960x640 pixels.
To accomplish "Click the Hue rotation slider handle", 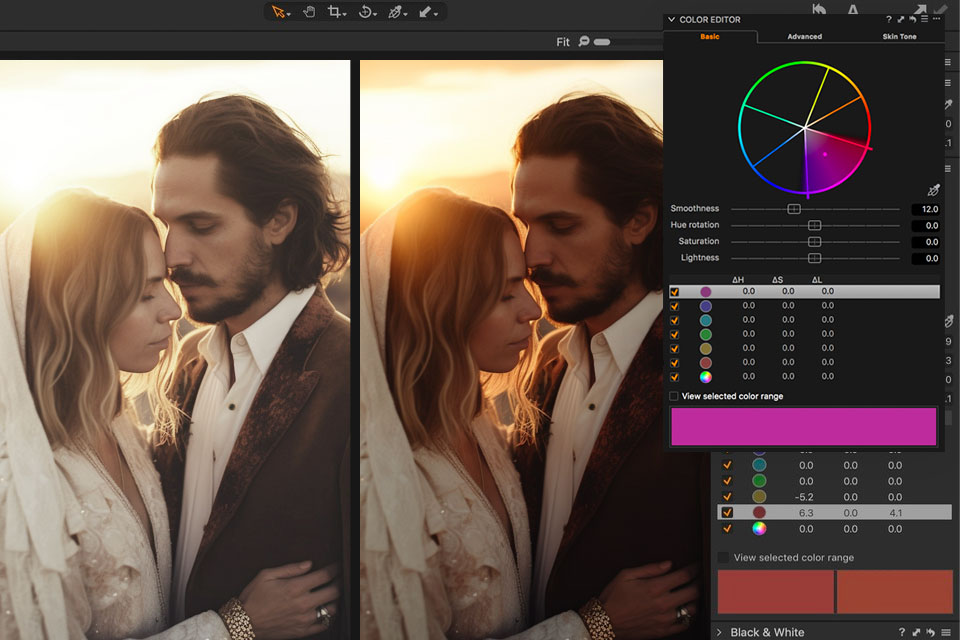I will 814,225.
